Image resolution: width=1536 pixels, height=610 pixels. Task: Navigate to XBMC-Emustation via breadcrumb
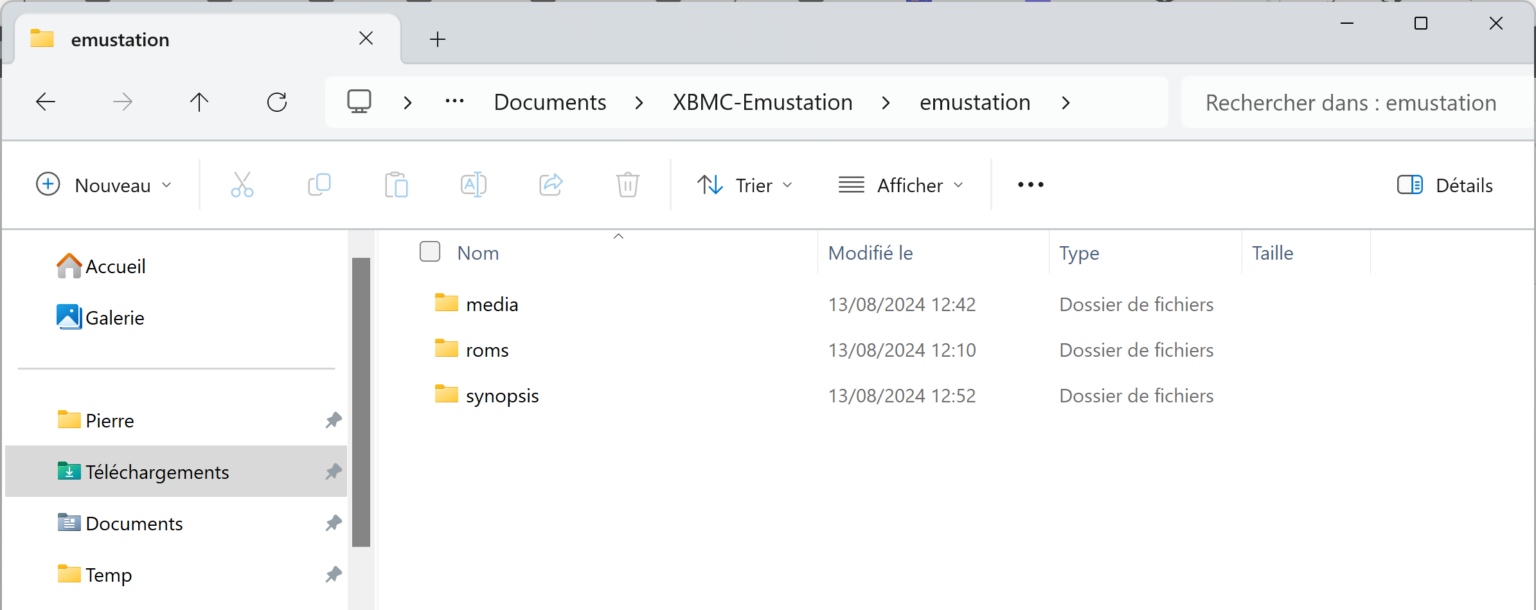click(x=762, y=101)
